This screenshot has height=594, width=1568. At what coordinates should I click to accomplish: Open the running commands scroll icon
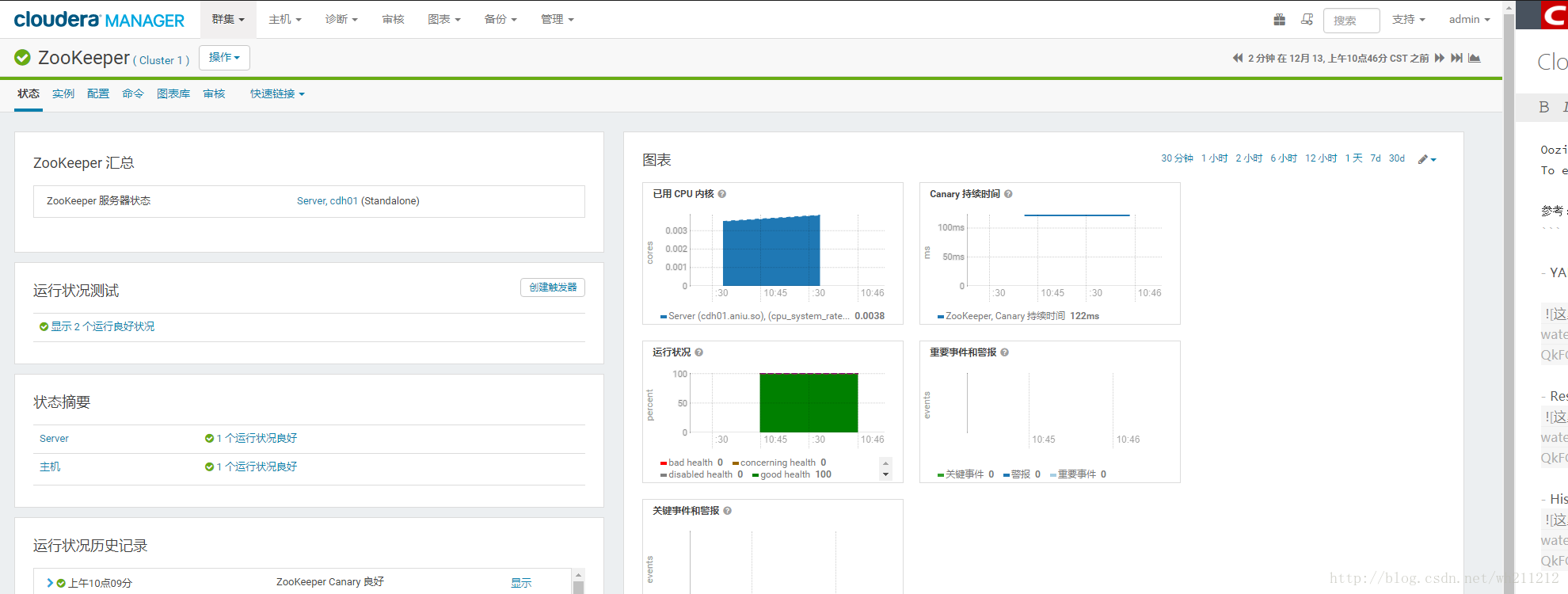pos(1307,20)
